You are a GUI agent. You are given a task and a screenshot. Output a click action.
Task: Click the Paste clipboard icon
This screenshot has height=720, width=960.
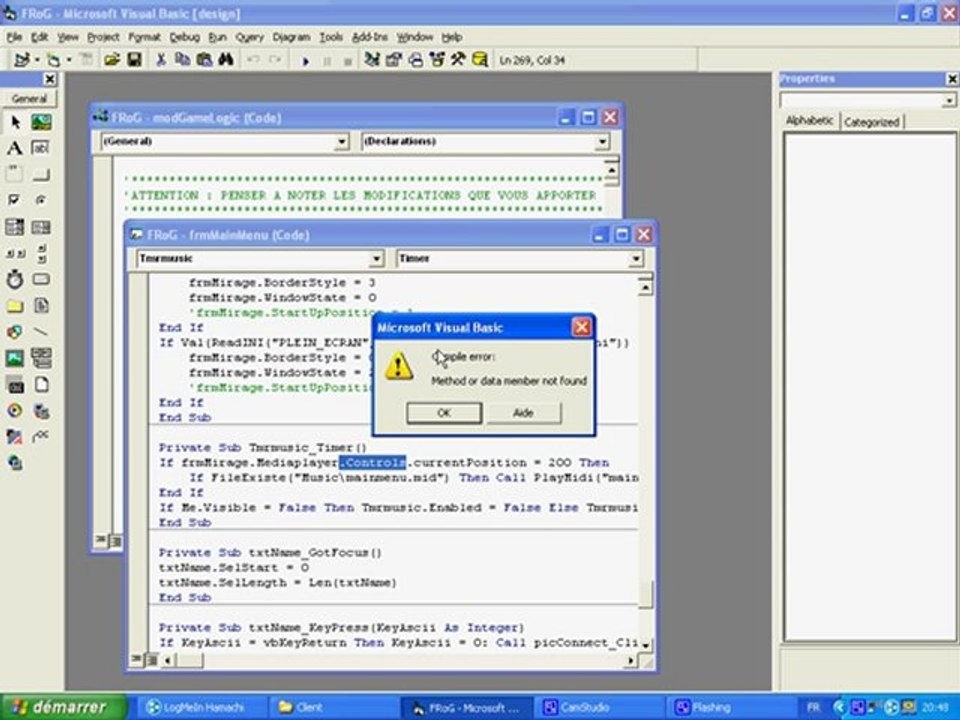point(204,59)
